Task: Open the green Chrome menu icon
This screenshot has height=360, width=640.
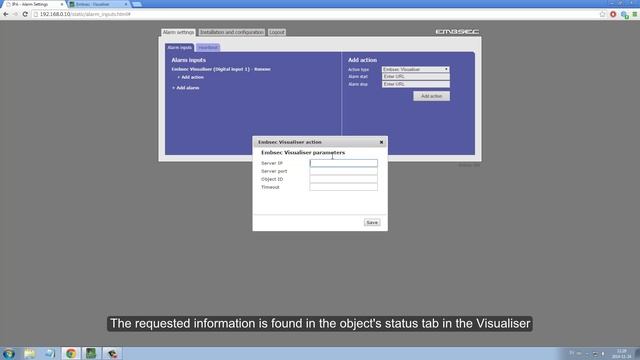Action: point(635,14)
